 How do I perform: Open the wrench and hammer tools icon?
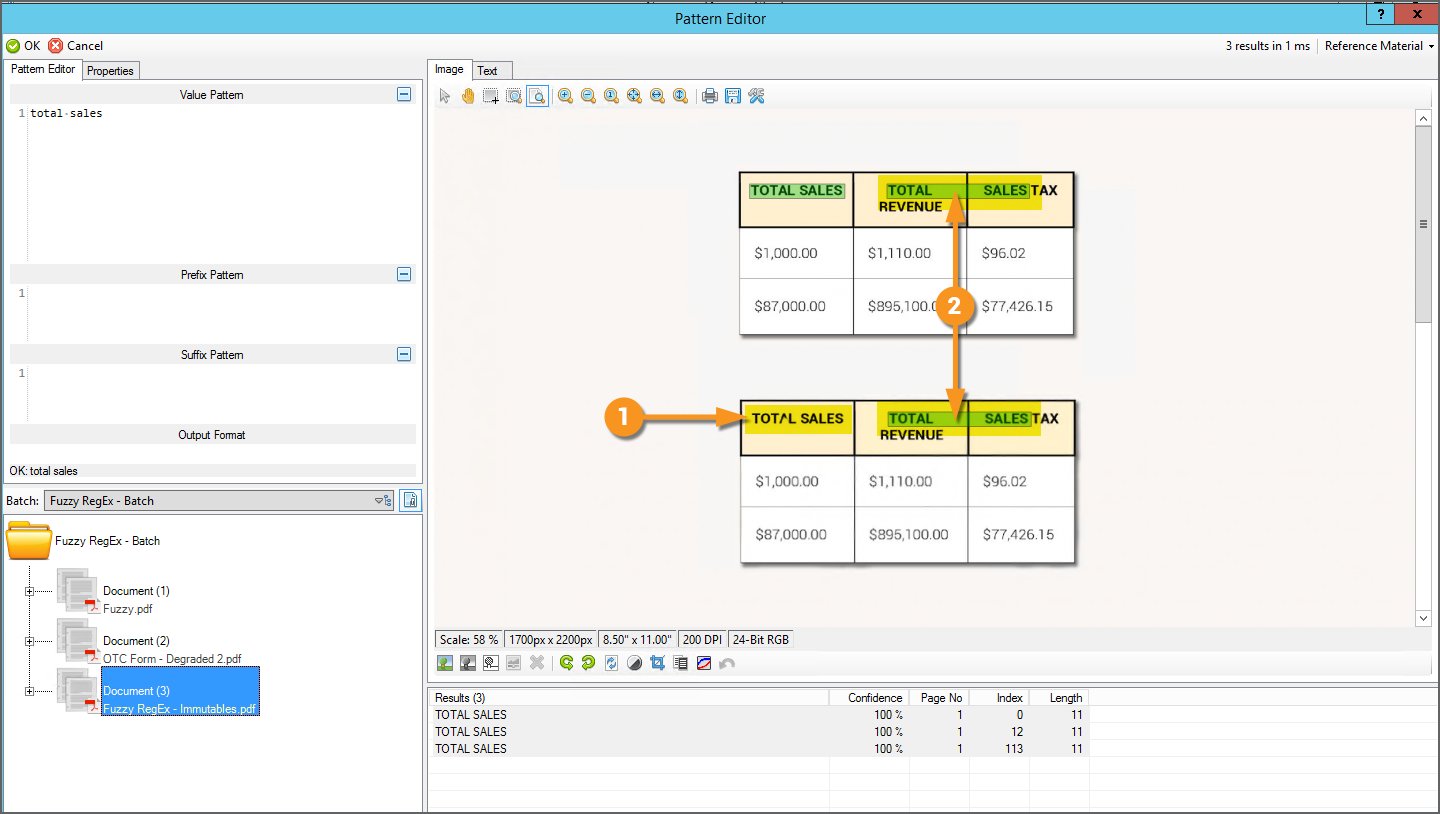coord(756,96)
